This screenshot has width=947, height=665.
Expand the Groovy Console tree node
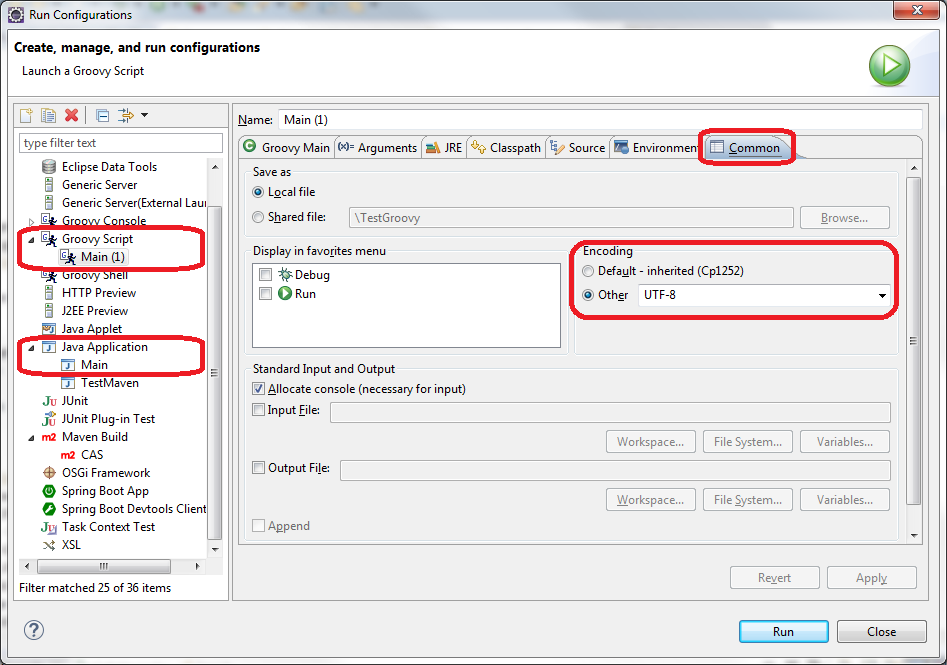31,222
